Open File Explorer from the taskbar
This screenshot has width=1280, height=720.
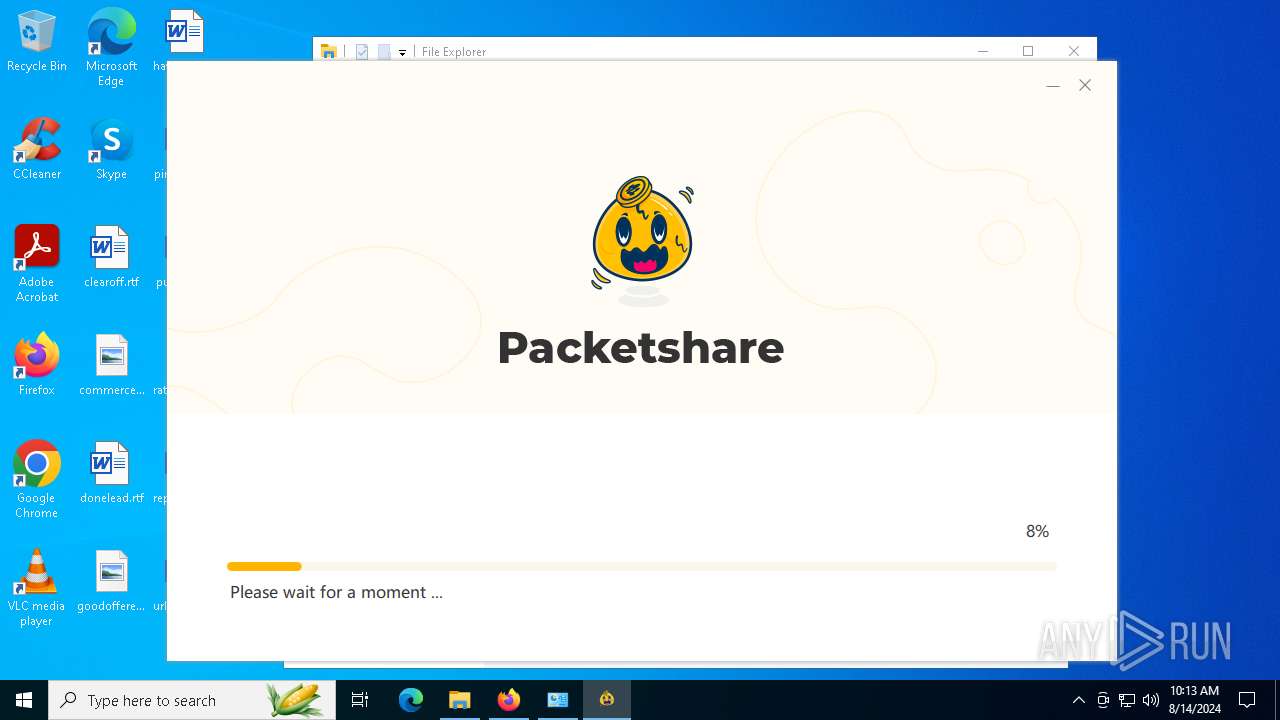[460, 700]
